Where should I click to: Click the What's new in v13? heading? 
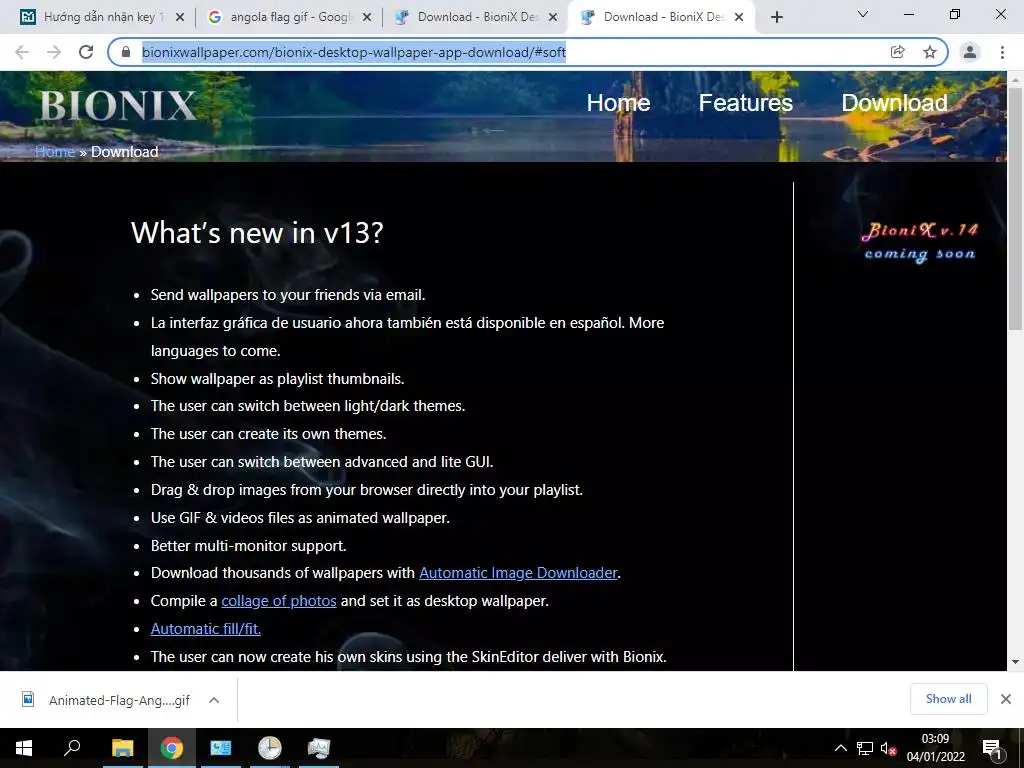tap(257, 232)
